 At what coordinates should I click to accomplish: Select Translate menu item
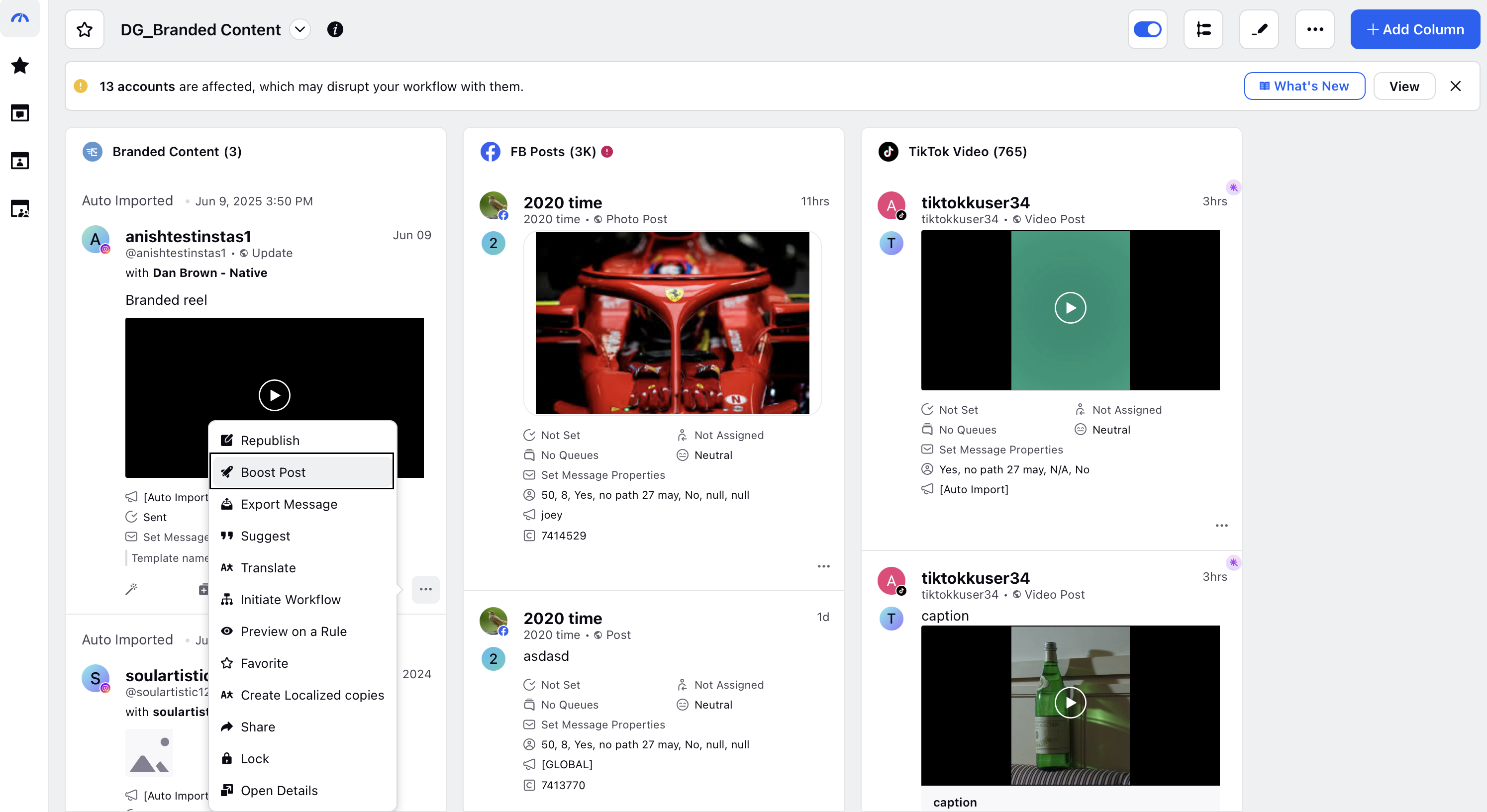click(x=302, y=568)
